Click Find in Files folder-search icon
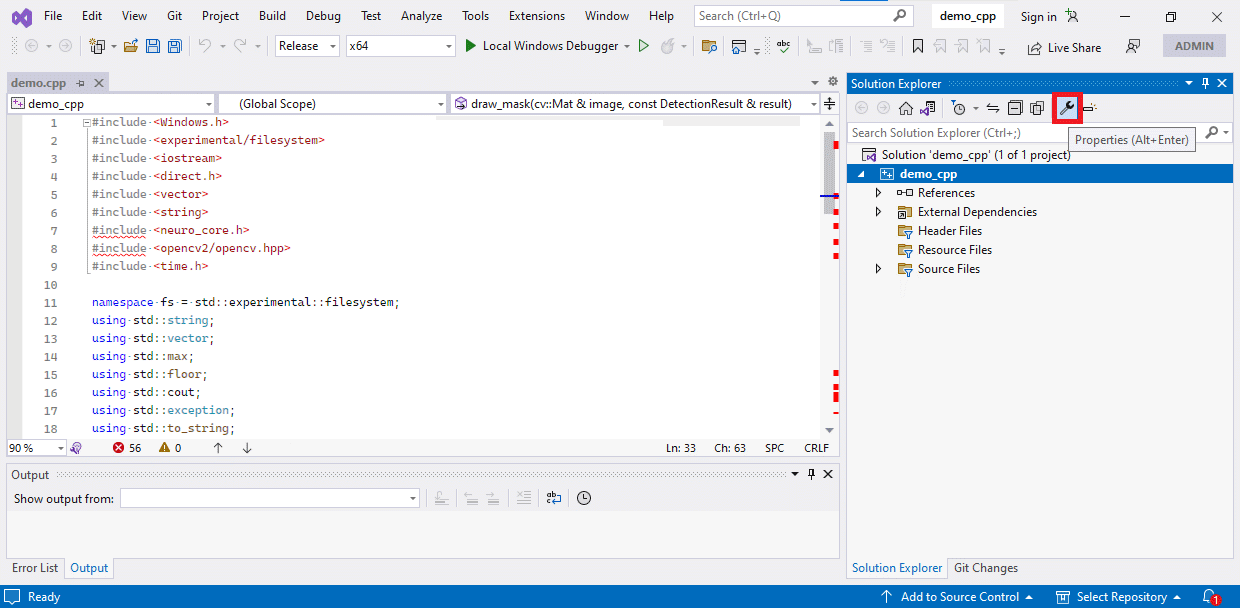This screenshot has width=1240, height=608. (710, 46)
